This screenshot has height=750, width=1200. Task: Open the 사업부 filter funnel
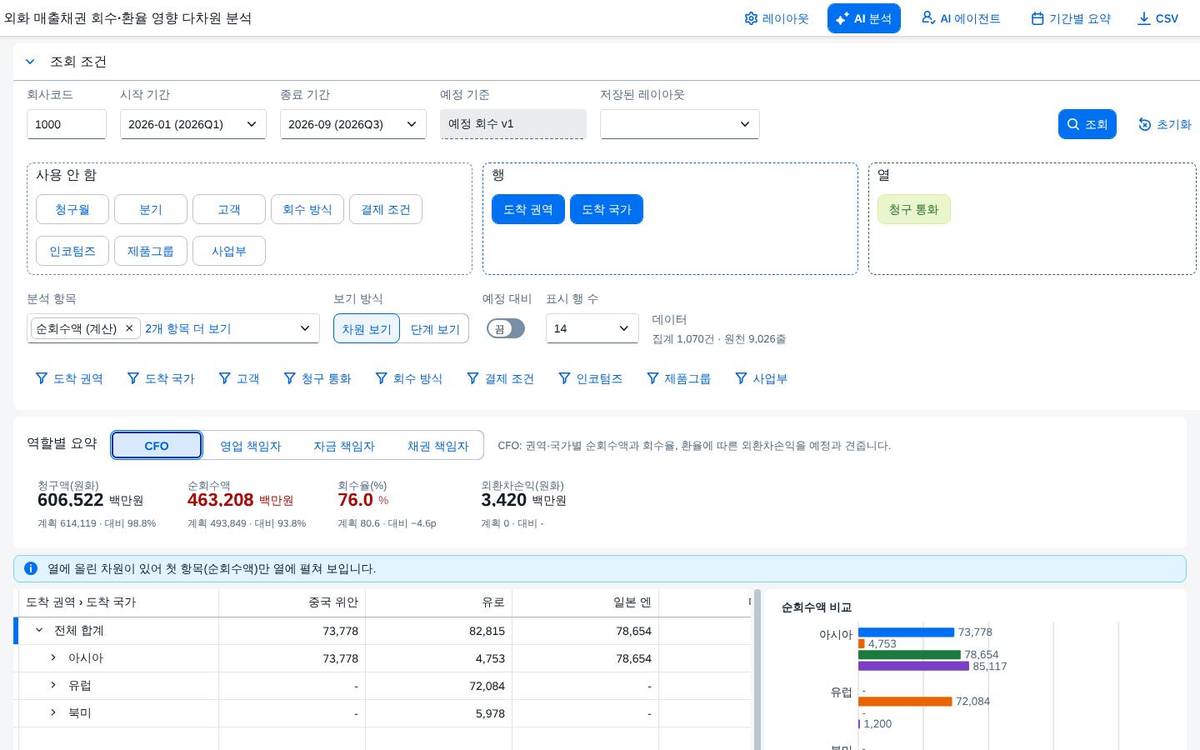(741, 379)
